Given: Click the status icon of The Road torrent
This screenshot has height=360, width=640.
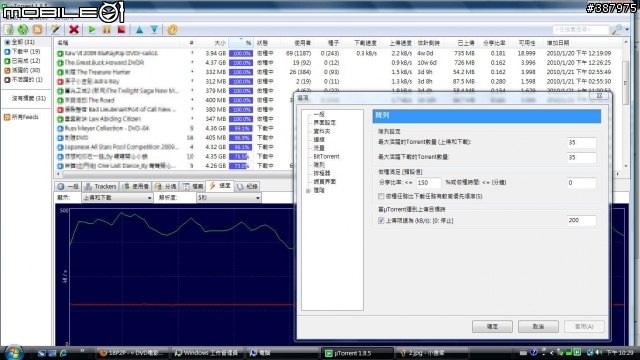Looking at the screenshot, I should [x=60, y=100].
